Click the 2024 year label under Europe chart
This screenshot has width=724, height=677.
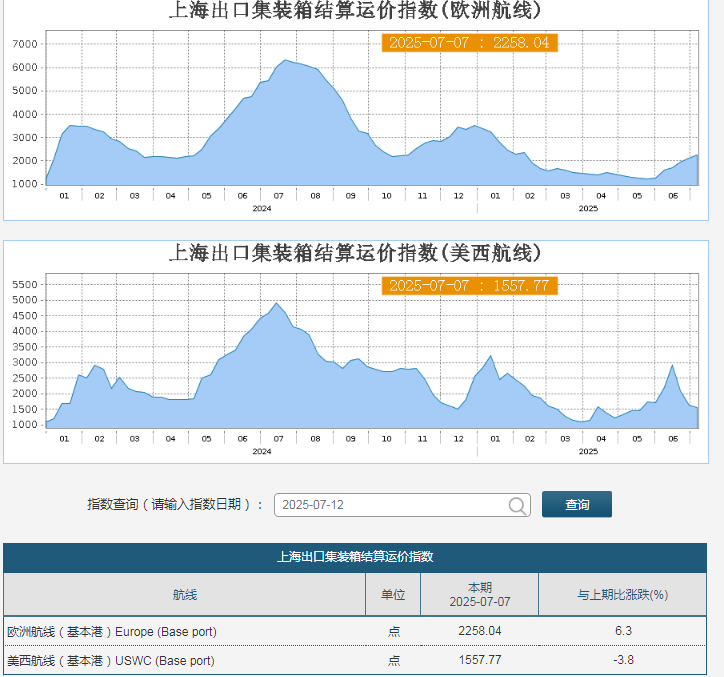[262, 208]
